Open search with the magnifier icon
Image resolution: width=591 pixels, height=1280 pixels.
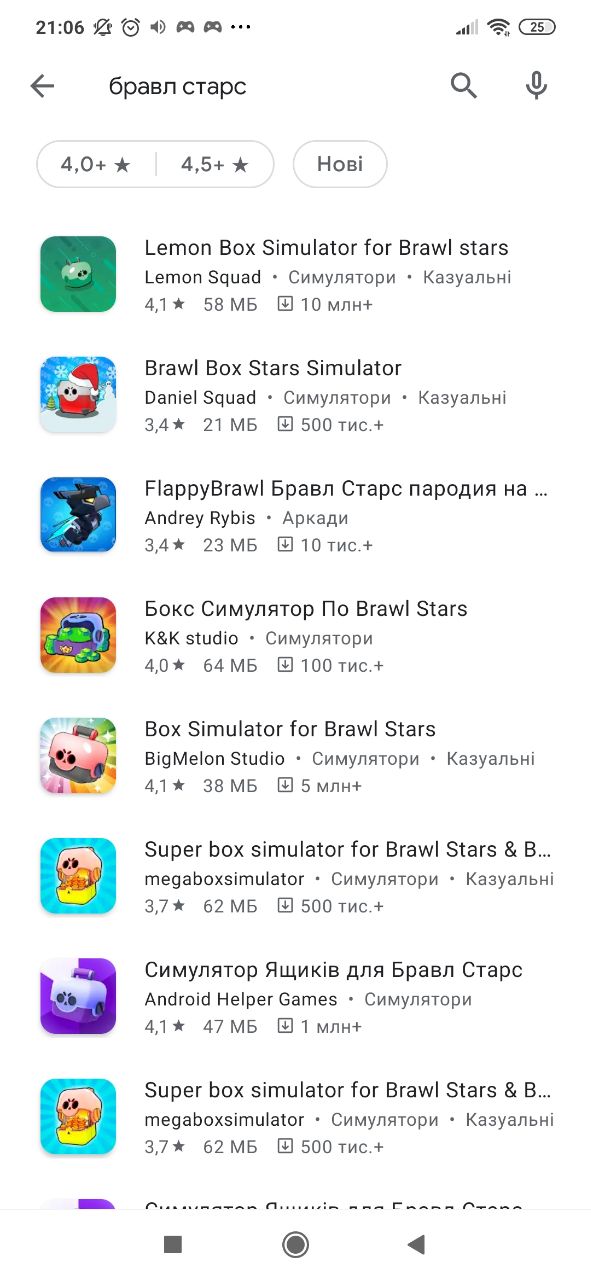pos(464,87)
